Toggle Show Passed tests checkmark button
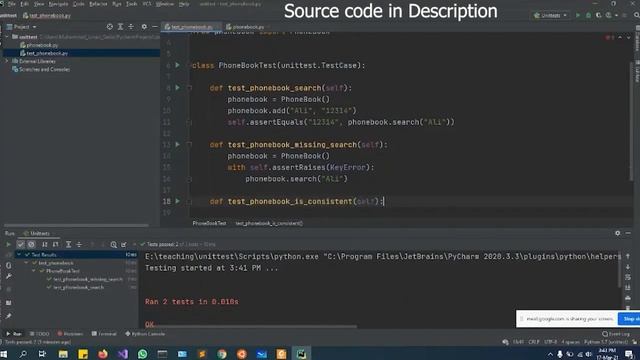This screenshot has height=360, width=640. tap(20, 244)
